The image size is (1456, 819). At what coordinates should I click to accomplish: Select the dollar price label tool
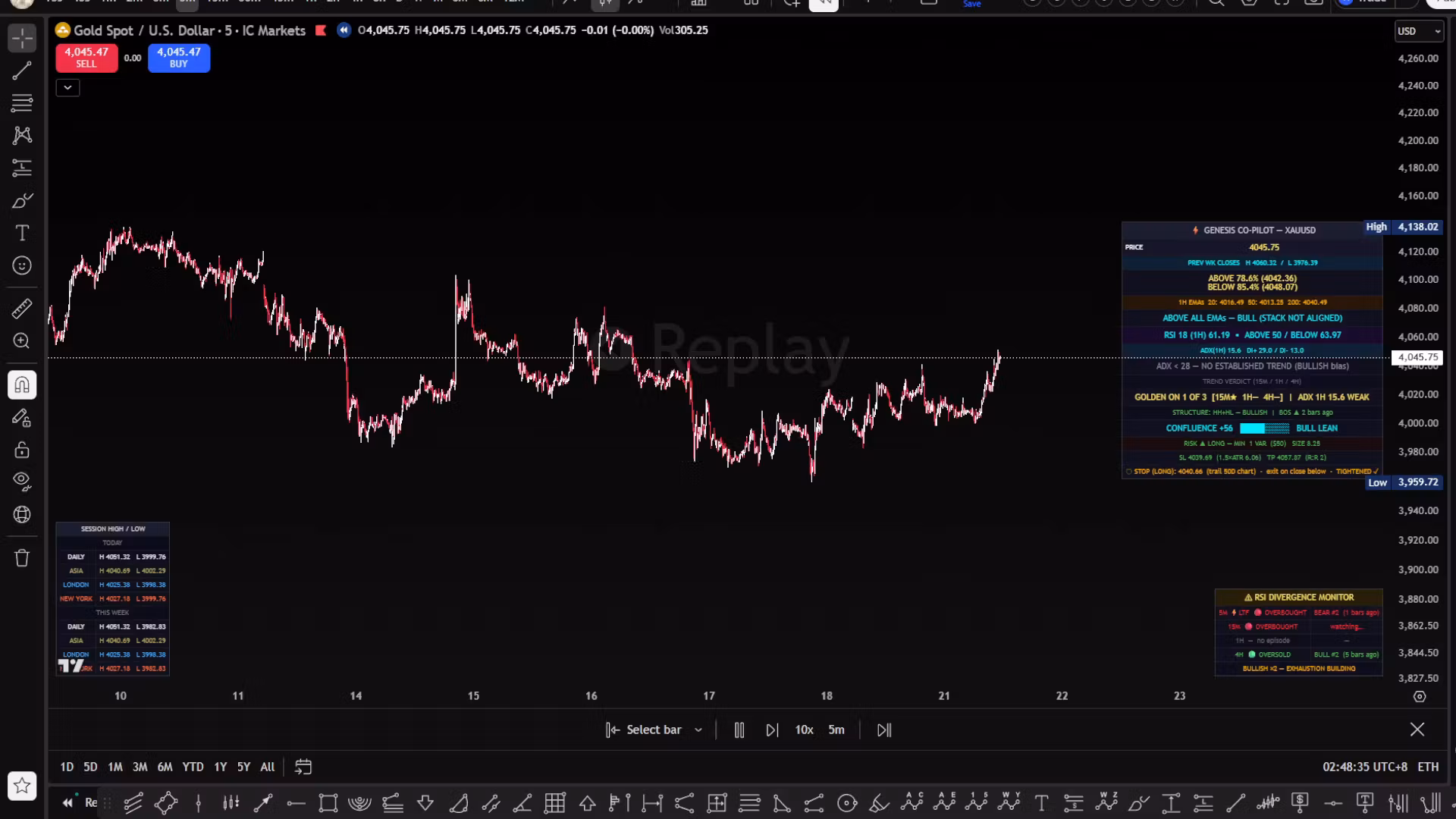(x=1301, y=802)
